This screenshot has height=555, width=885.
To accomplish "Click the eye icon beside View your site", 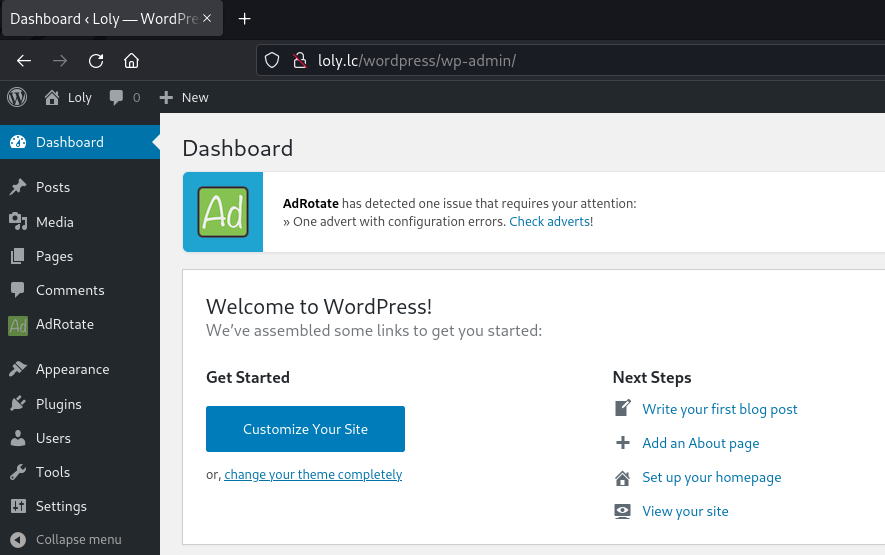I will click(x=623, y=511).
